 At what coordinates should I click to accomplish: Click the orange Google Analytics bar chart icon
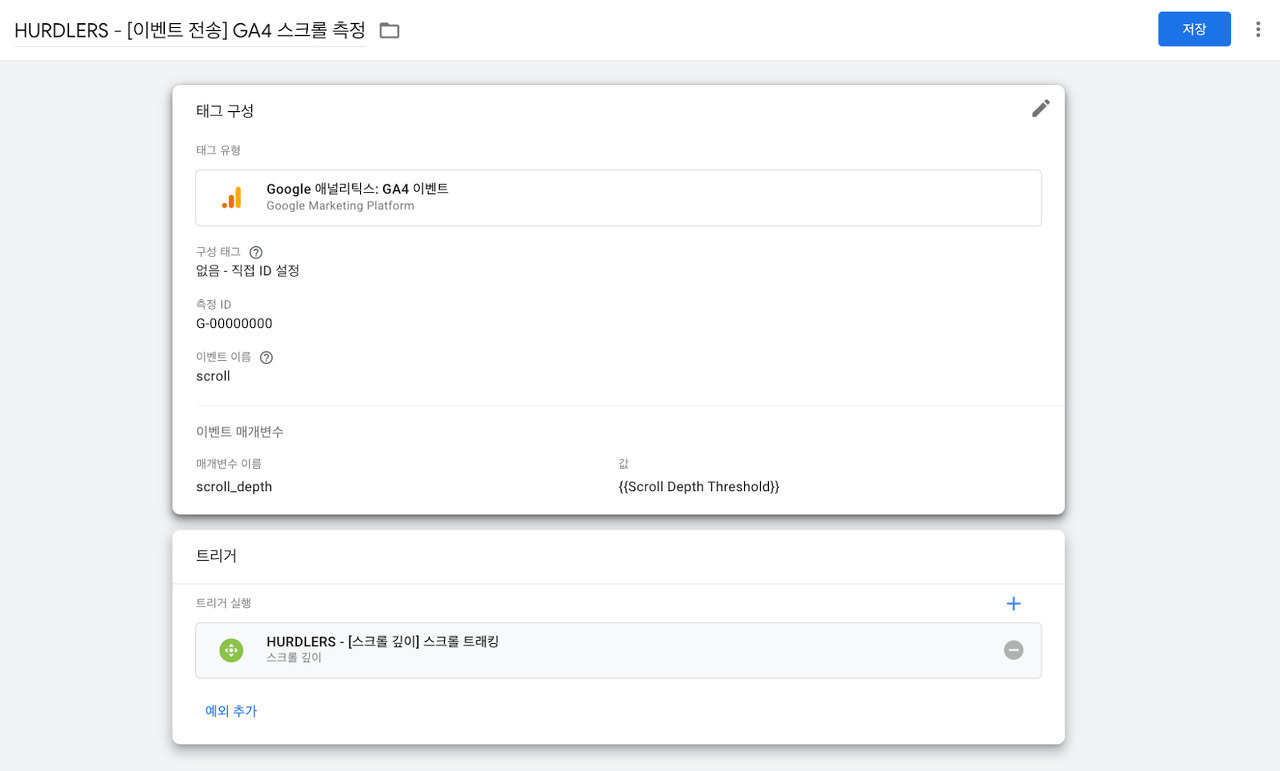[x=231, y=198]
